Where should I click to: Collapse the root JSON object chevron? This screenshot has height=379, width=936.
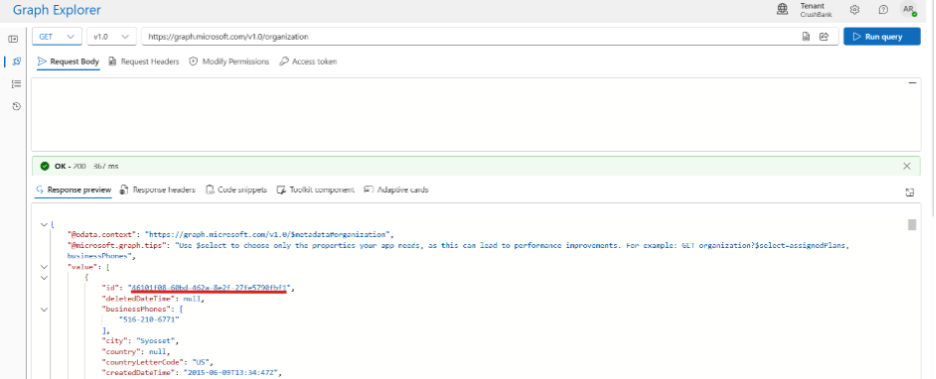(44, 224)
